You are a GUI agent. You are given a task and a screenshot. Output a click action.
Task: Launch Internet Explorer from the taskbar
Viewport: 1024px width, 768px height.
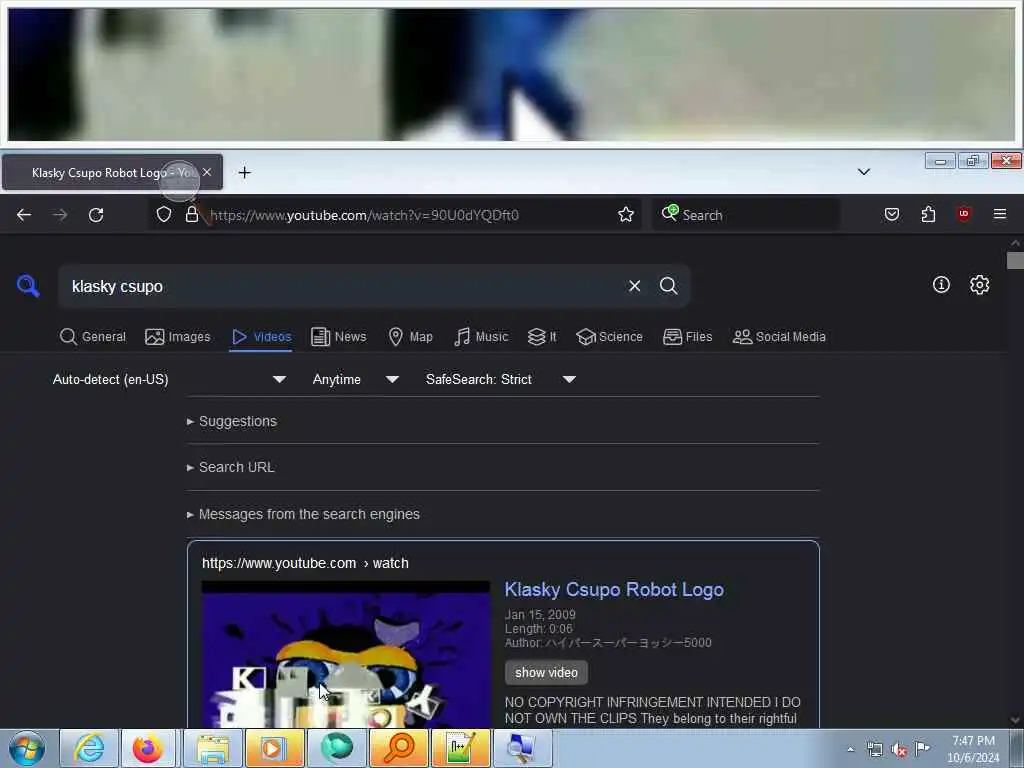tap(89, 748)
